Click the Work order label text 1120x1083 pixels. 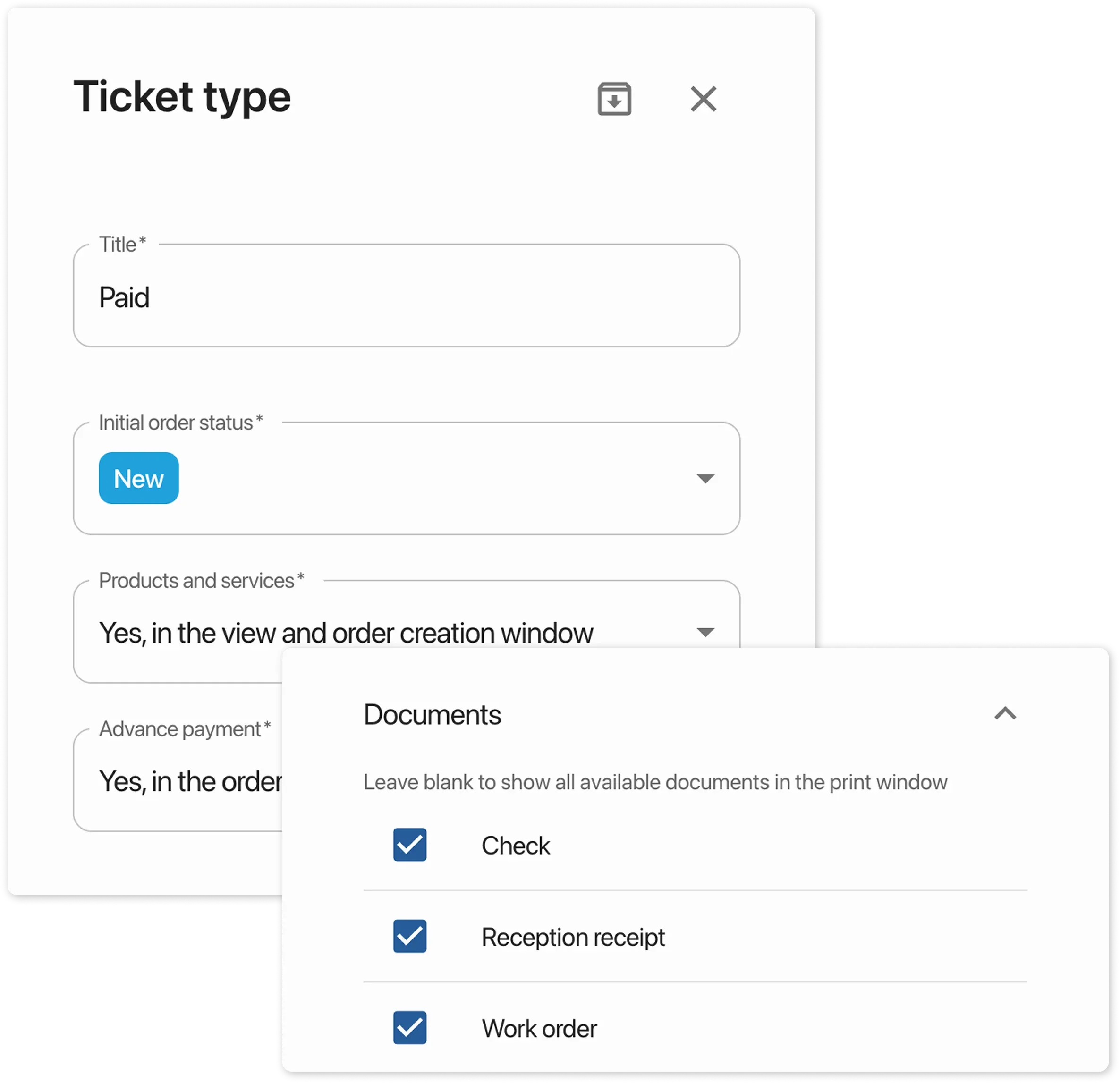tap(539, 1028)
